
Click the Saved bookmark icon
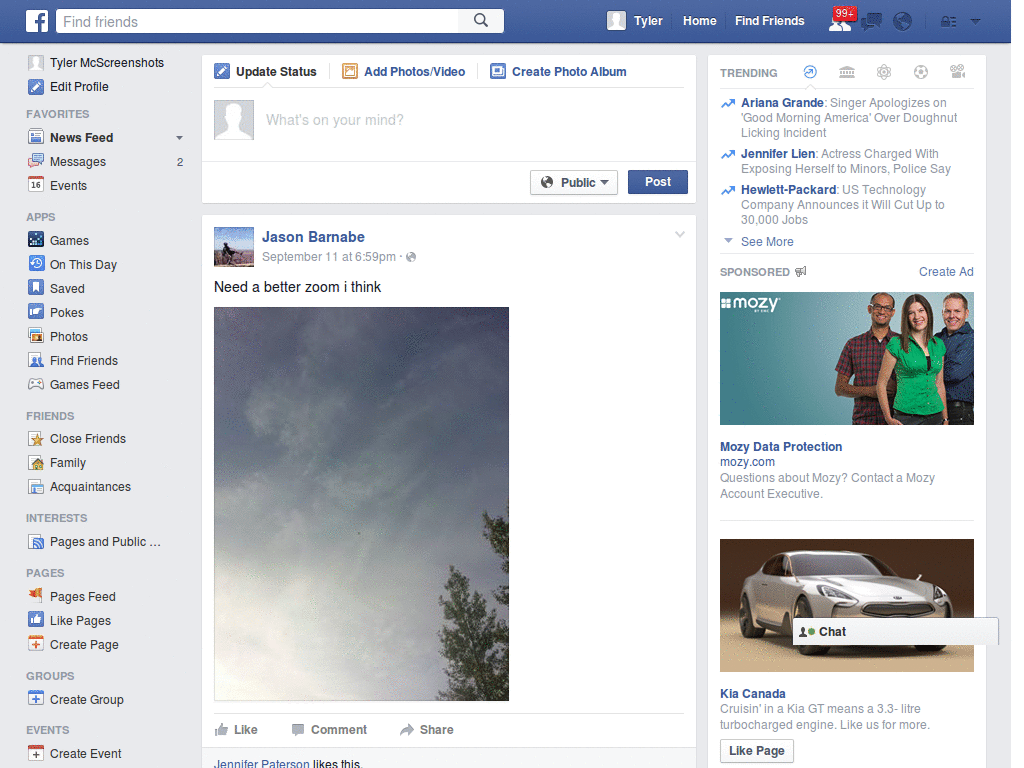36,288
